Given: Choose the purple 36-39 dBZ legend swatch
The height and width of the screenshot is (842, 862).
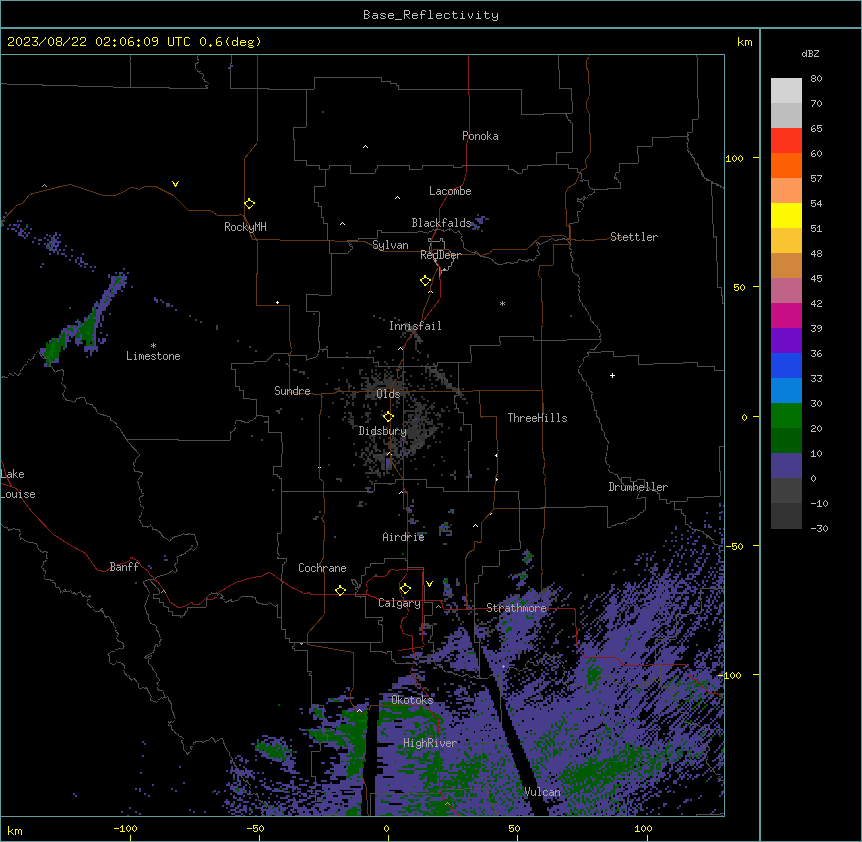Looking at the screenshot, I should click(x=786, y=341).
